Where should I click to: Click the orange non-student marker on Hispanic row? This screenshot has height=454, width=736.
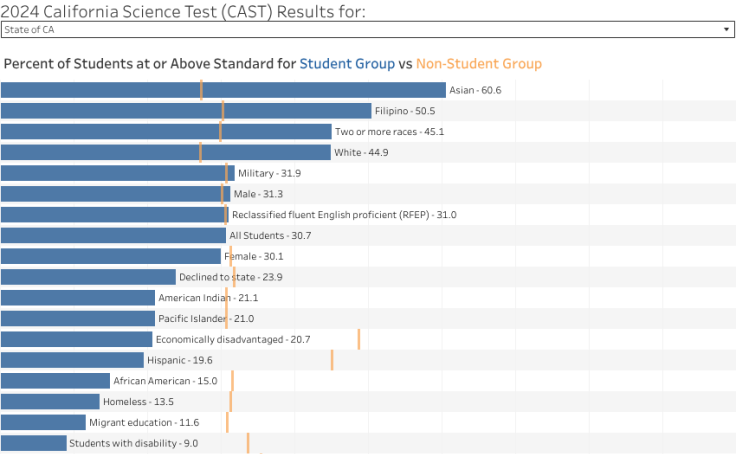coord(332,360)
